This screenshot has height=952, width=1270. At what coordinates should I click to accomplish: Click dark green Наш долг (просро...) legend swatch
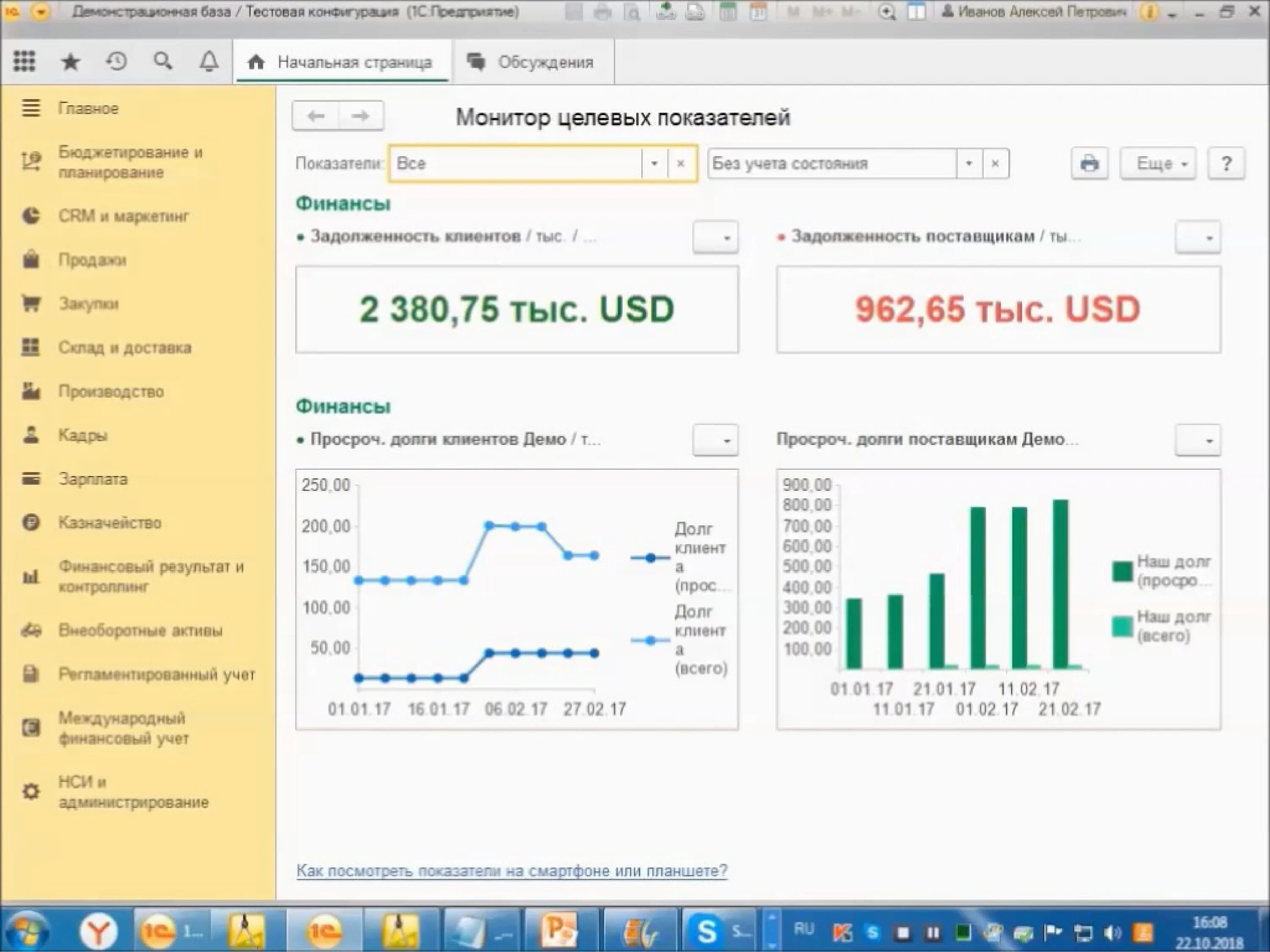[1121, 572]
